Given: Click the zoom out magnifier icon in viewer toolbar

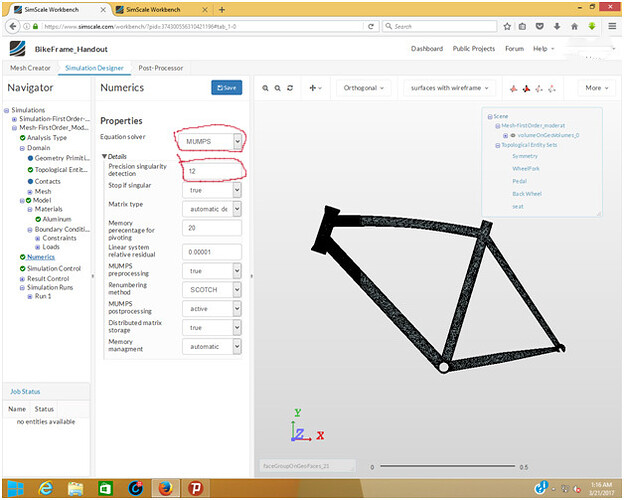Looking at the screenshot, I should tap(277, 88).
